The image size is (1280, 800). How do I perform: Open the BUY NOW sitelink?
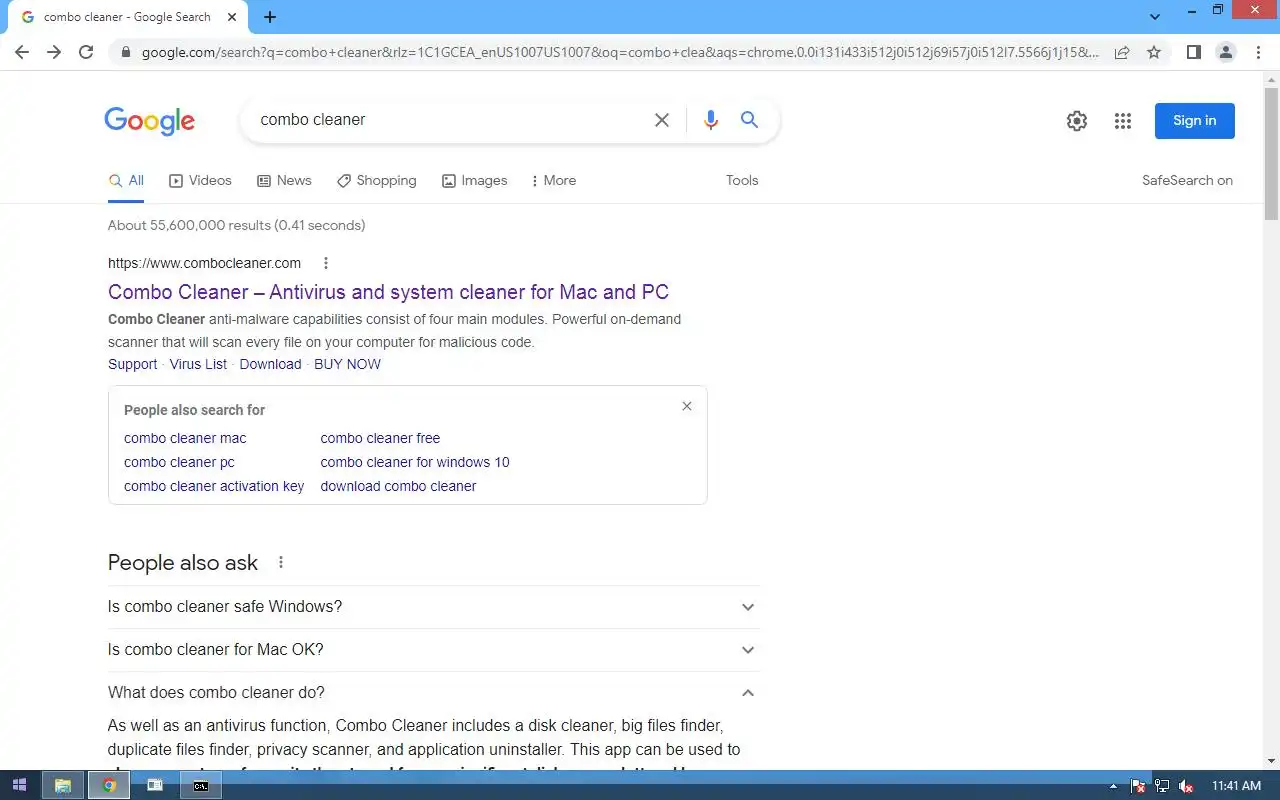click(x=347, y=365)
